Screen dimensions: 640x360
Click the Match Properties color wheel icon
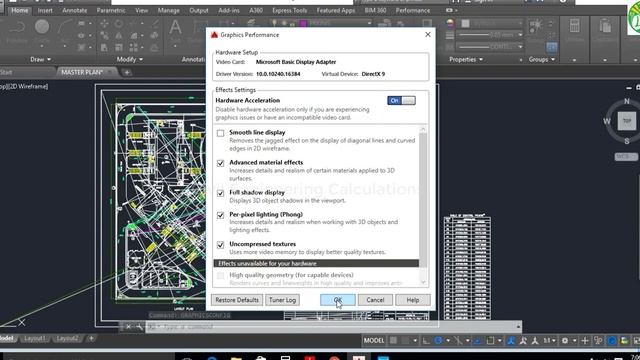click(x=450, y=24)
